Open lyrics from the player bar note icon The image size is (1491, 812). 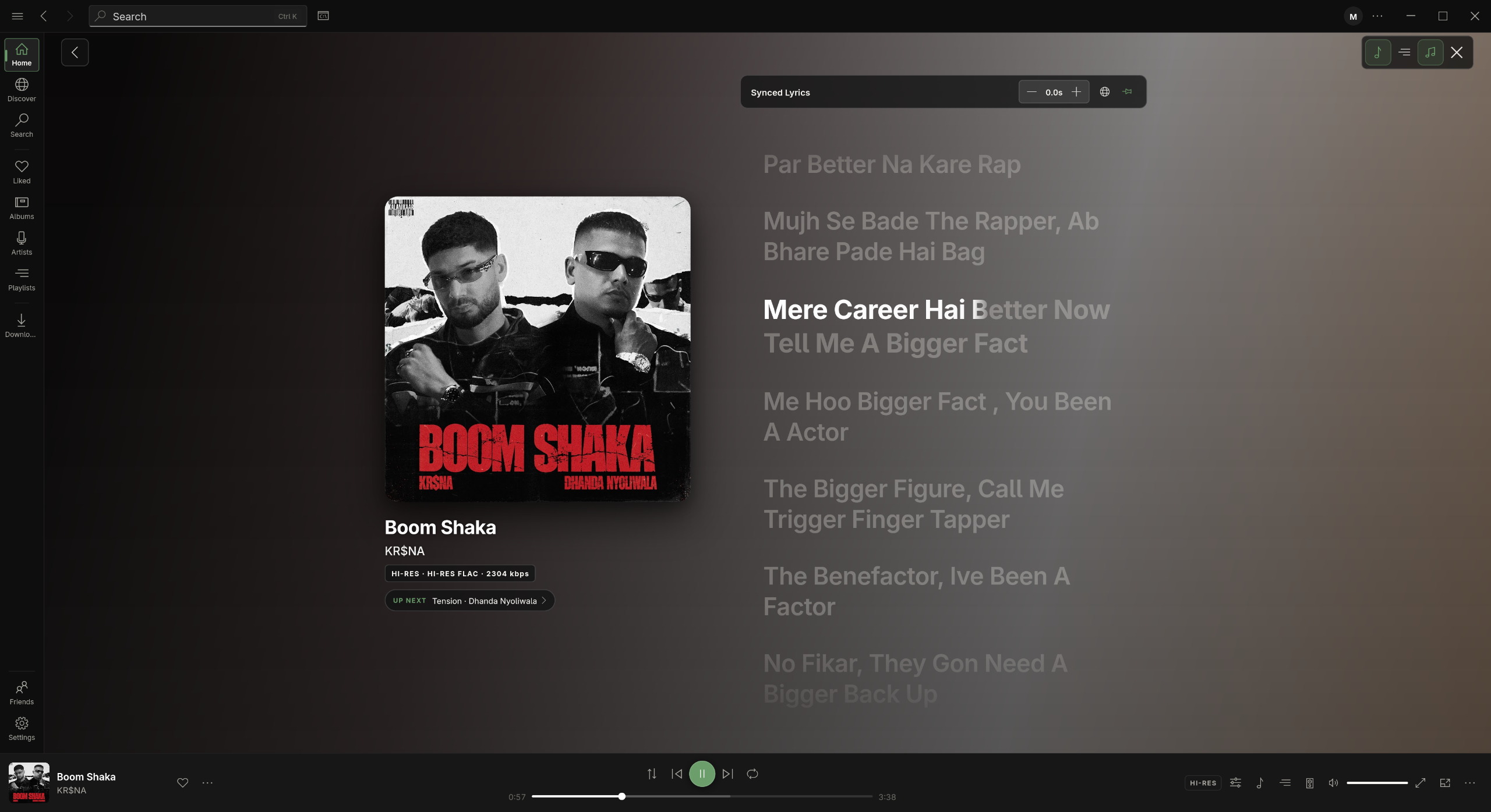(1260, 783)
